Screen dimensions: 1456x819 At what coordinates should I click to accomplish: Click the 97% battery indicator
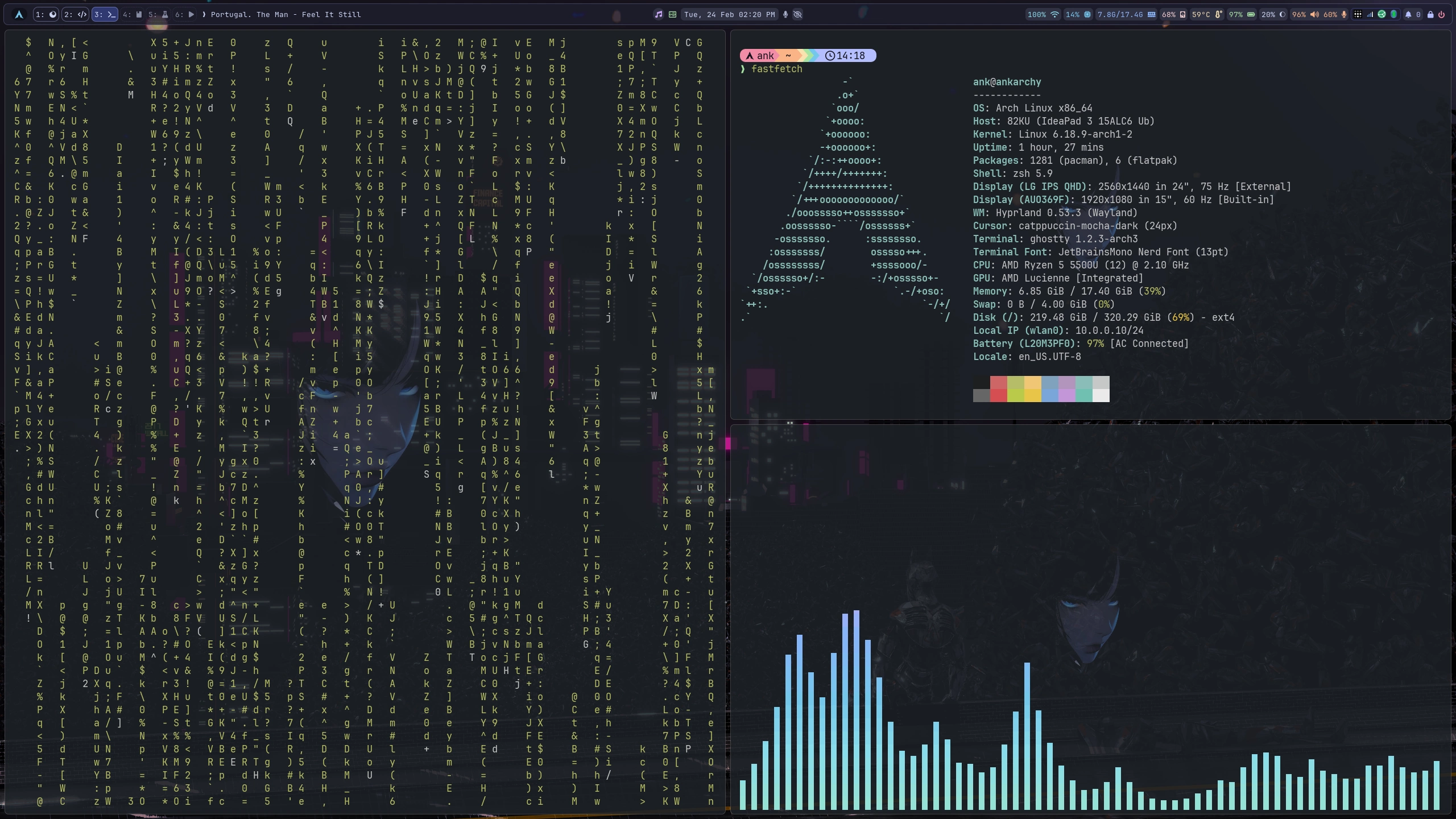(x=1242, y=15)
